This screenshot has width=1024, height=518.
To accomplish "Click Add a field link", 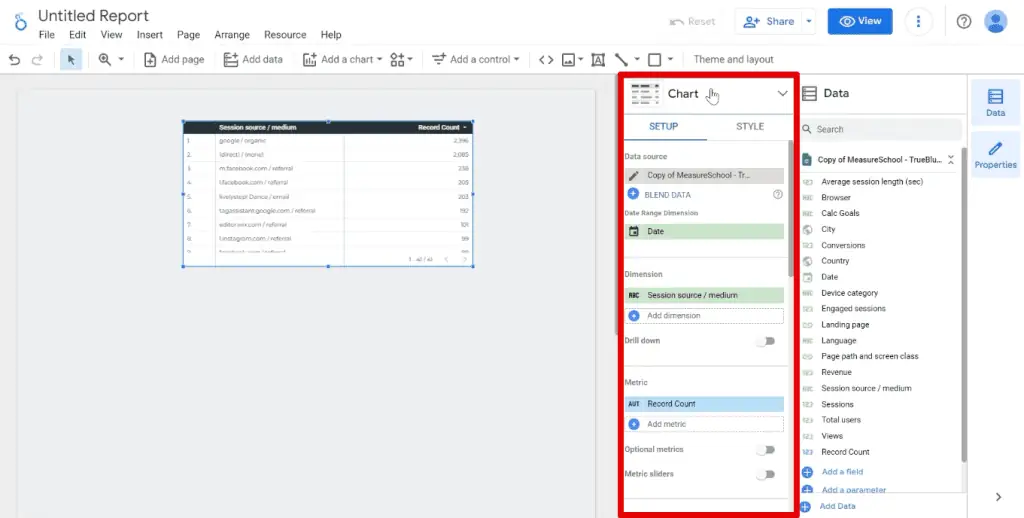I will tap(842, 471).
